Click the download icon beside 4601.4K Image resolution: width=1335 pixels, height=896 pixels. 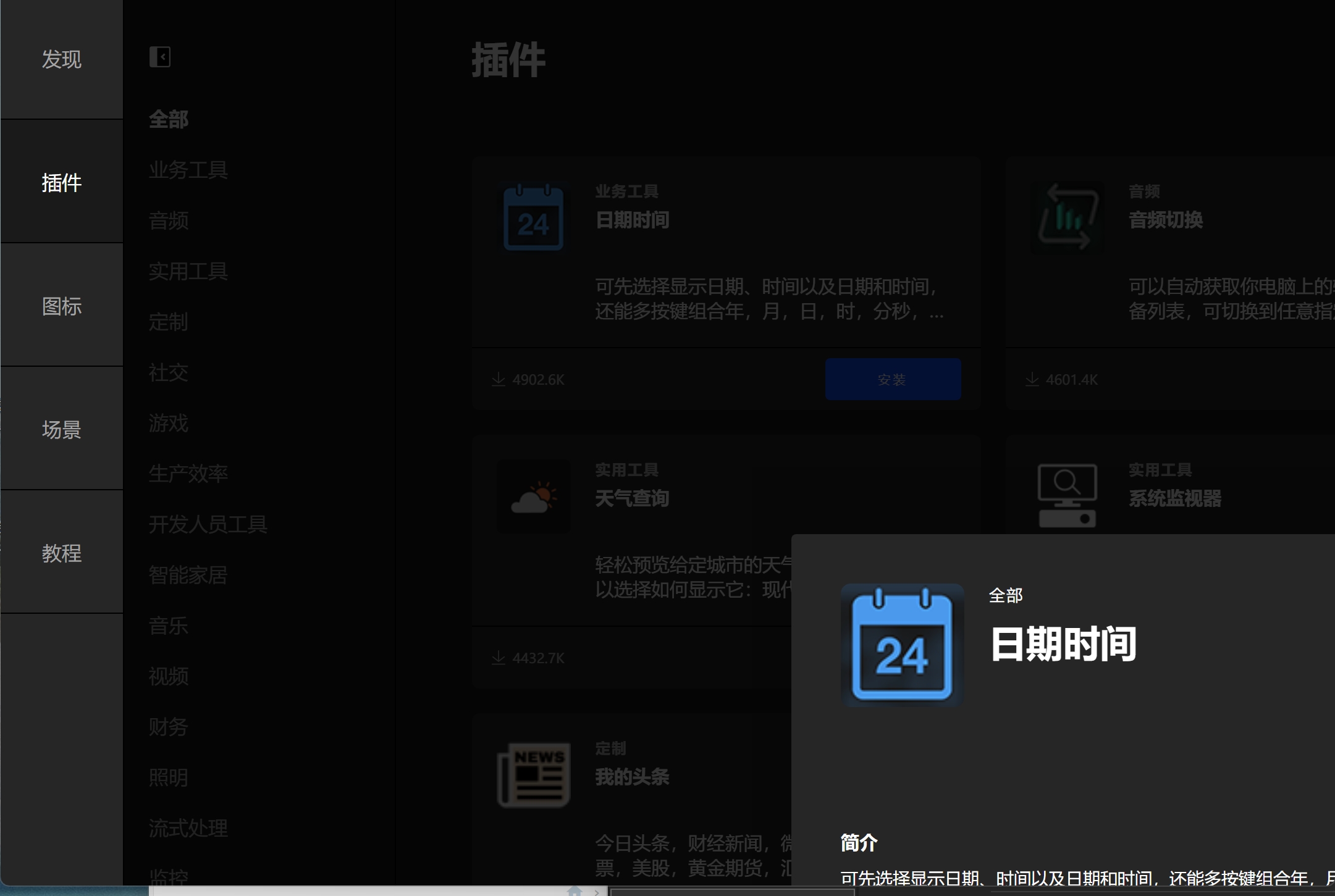[x=1030, y=379]
